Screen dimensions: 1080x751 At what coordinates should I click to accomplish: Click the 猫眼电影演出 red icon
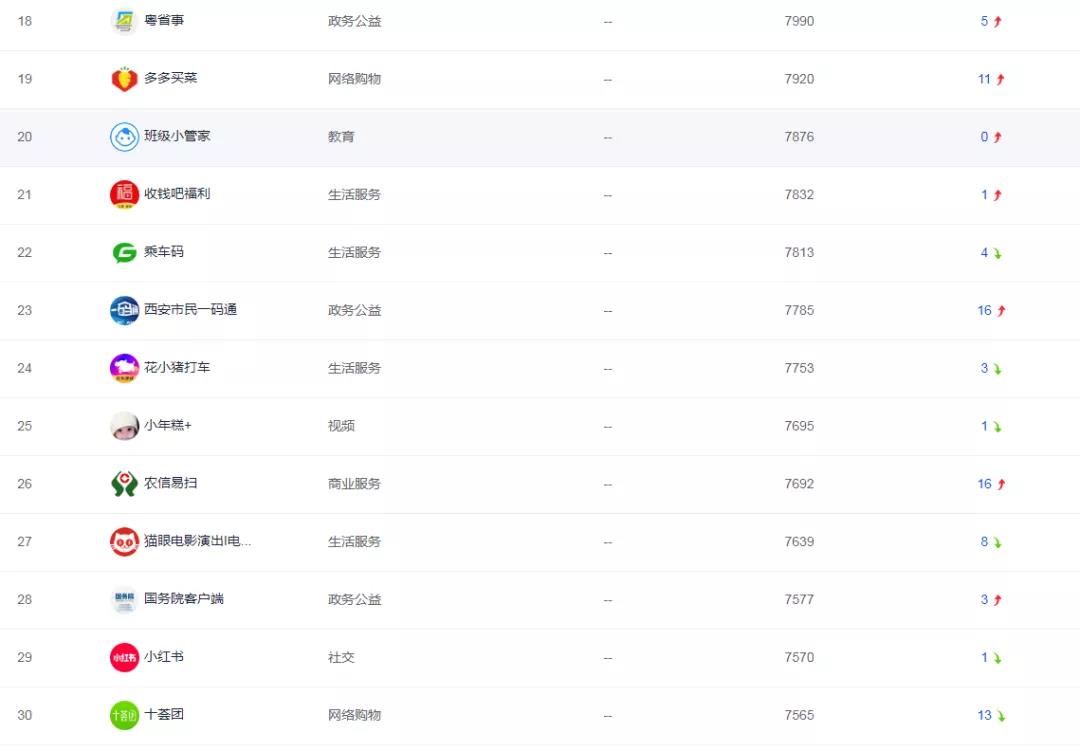[x=124, y=542]
